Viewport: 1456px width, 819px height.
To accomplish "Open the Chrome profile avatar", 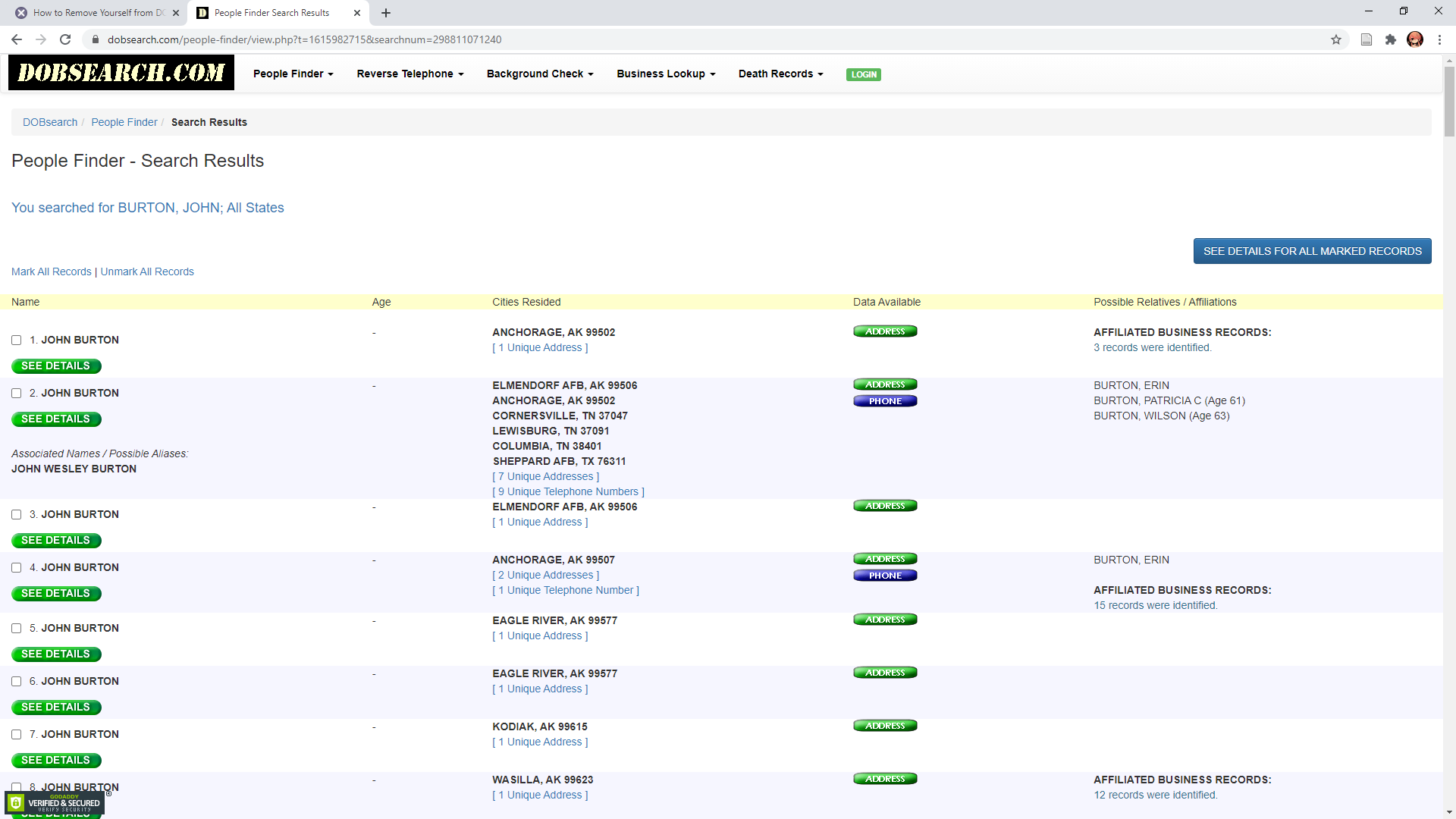I will coord(1415,39).
